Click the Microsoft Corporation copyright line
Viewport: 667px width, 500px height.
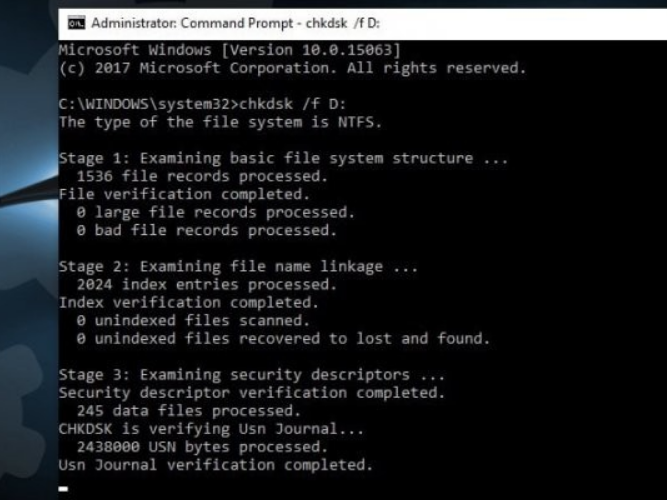(x=292, y=68)
